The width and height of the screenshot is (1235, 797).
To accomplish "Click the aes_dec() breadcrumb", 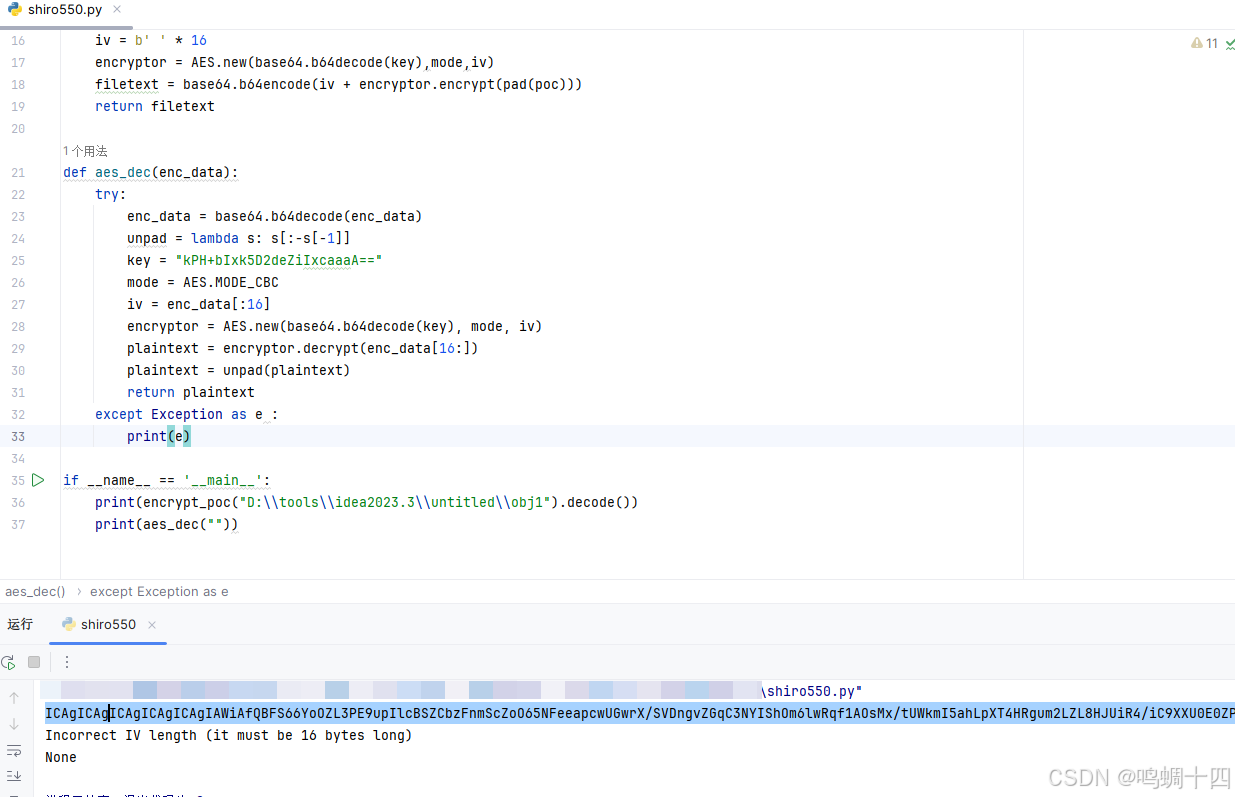I will pyautogui.click(x=35, y=591).
